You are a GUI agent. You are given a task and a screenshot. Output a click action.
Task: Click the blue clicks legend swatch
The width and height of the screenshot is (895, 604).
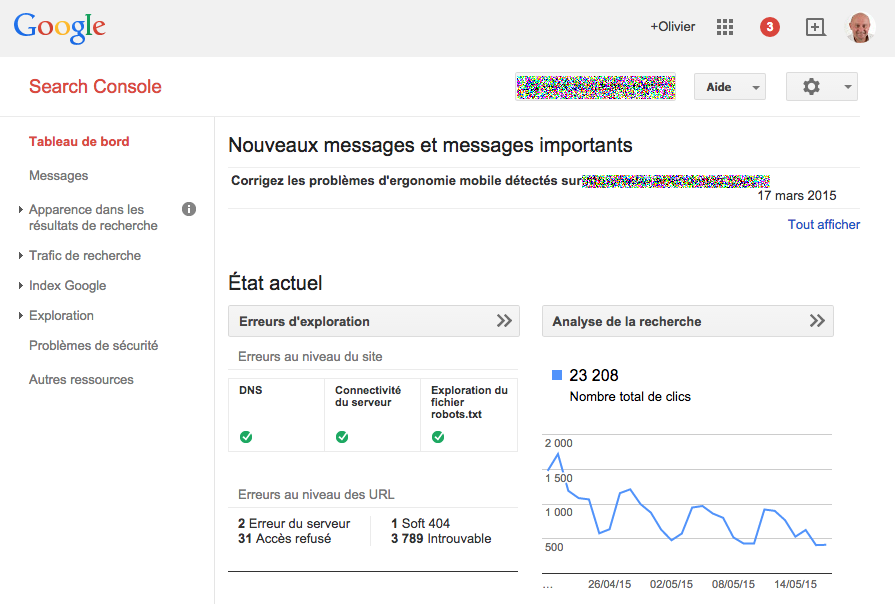(x=557, y=375)
